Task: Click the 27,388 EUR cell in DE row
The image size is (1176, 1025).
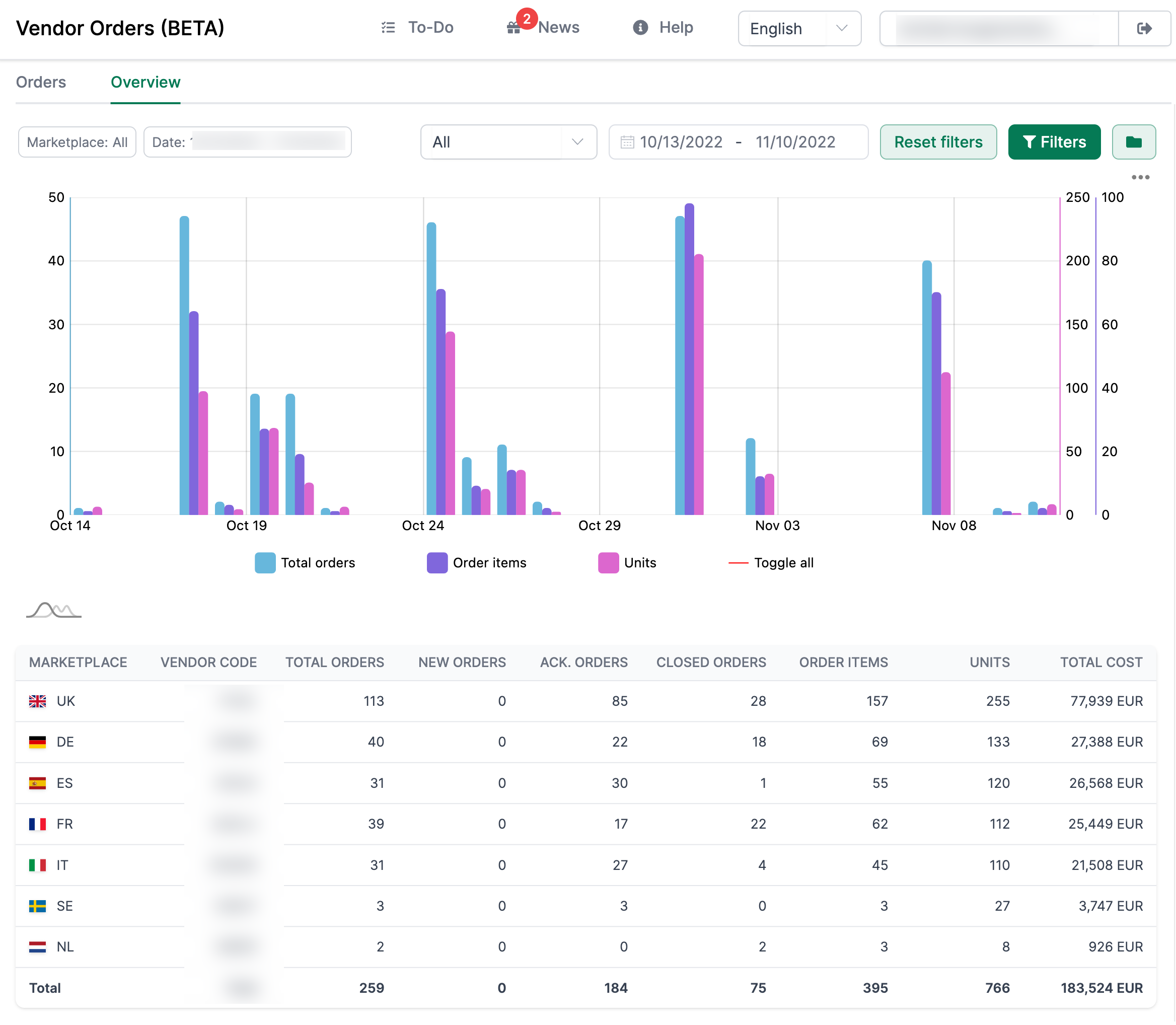Action: (1107, 742)
